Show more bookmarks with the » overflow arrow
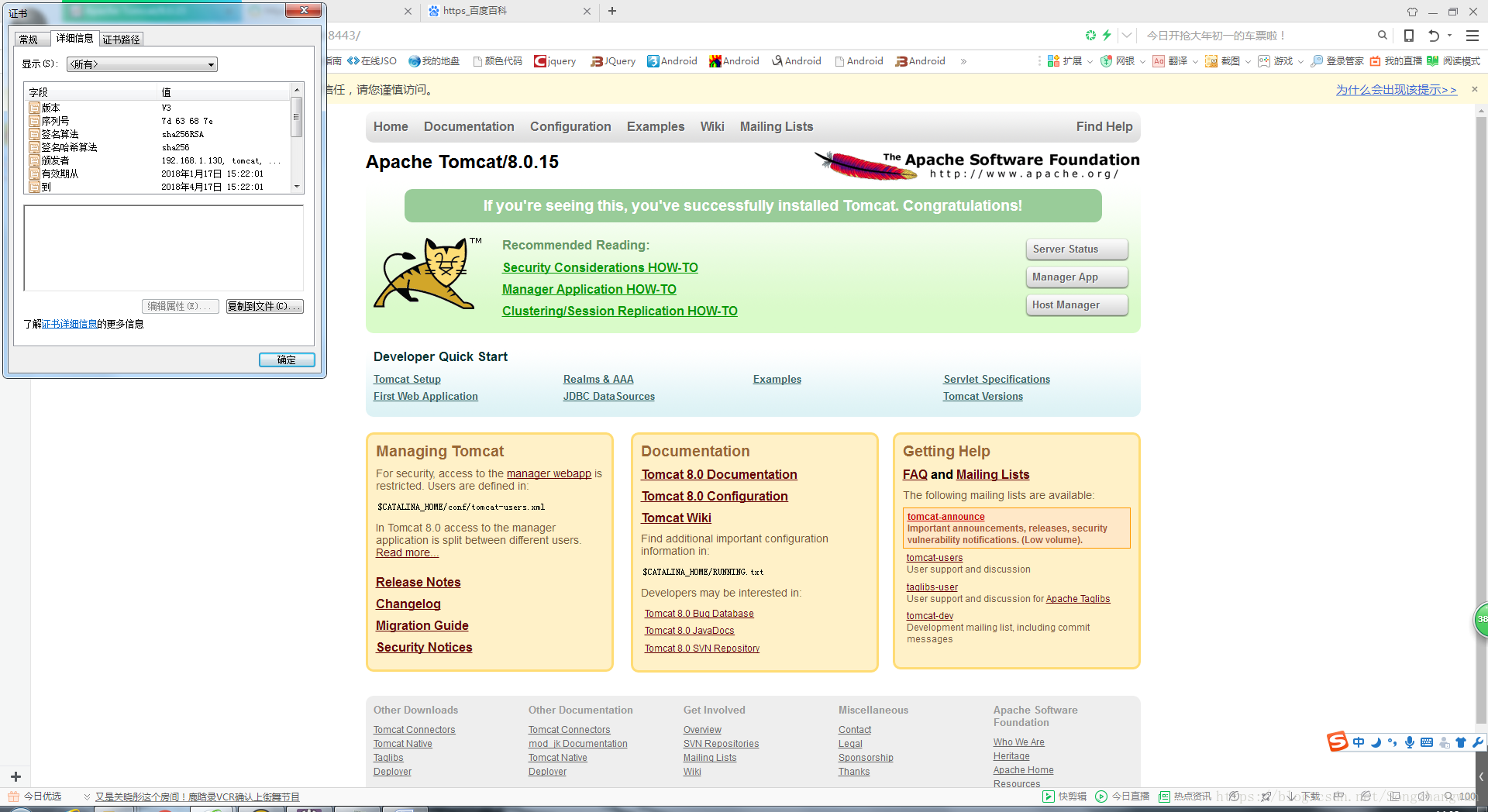The image size is (1488, 812). (x=963, y=61)
